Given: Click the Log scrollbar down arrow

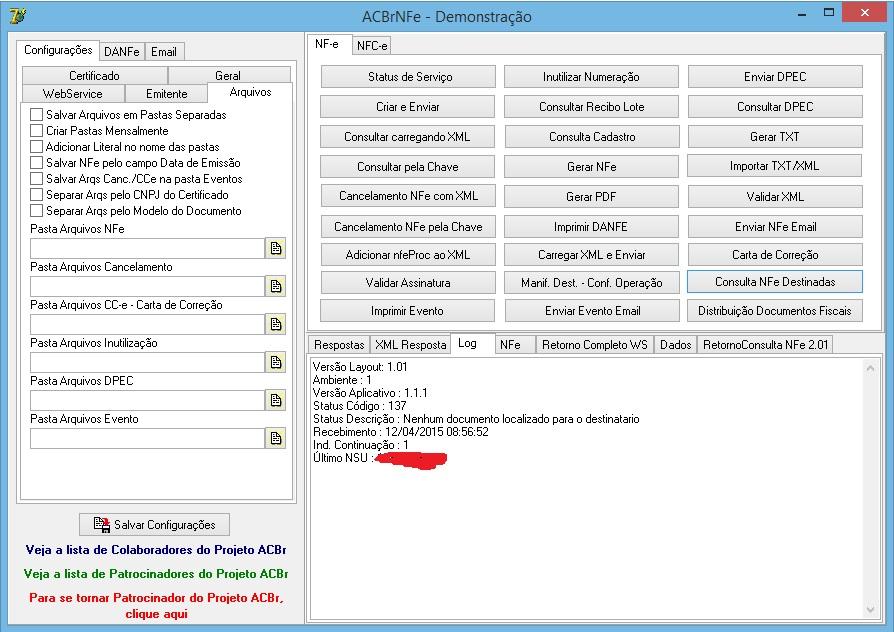Looking at the screenshot, I should tap(870, 610).
